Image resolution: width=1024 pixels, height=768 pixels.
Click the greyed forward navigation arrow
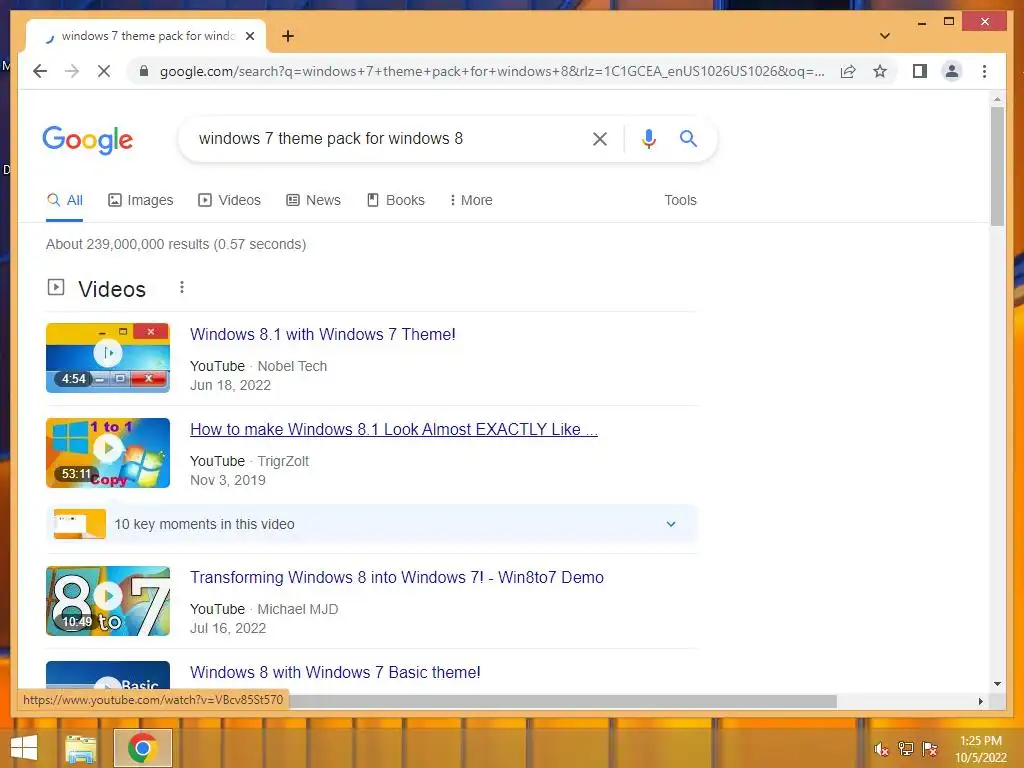[x=72, y=71]
